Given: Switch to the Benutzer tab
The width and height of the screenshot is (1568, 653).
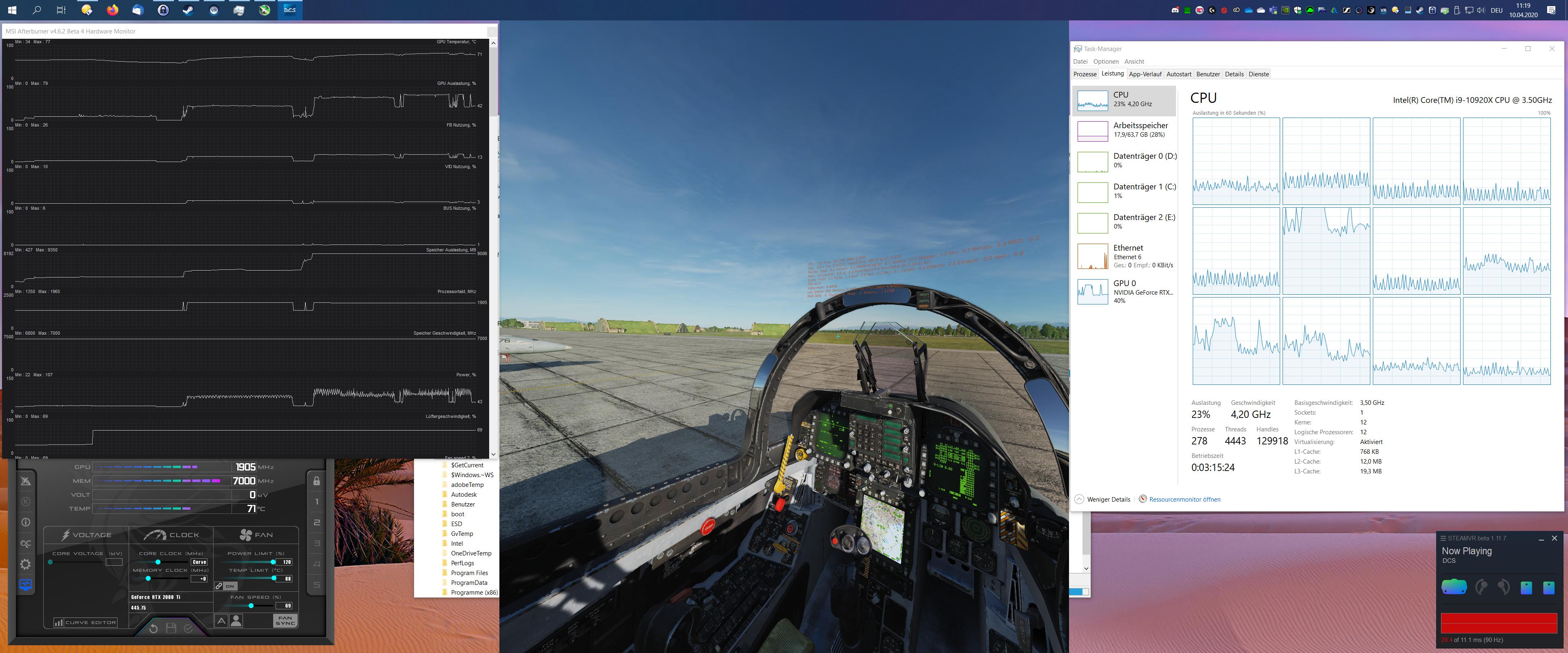Looking at the screenshot, I should pyautogui.click(x=1208, y=74).
